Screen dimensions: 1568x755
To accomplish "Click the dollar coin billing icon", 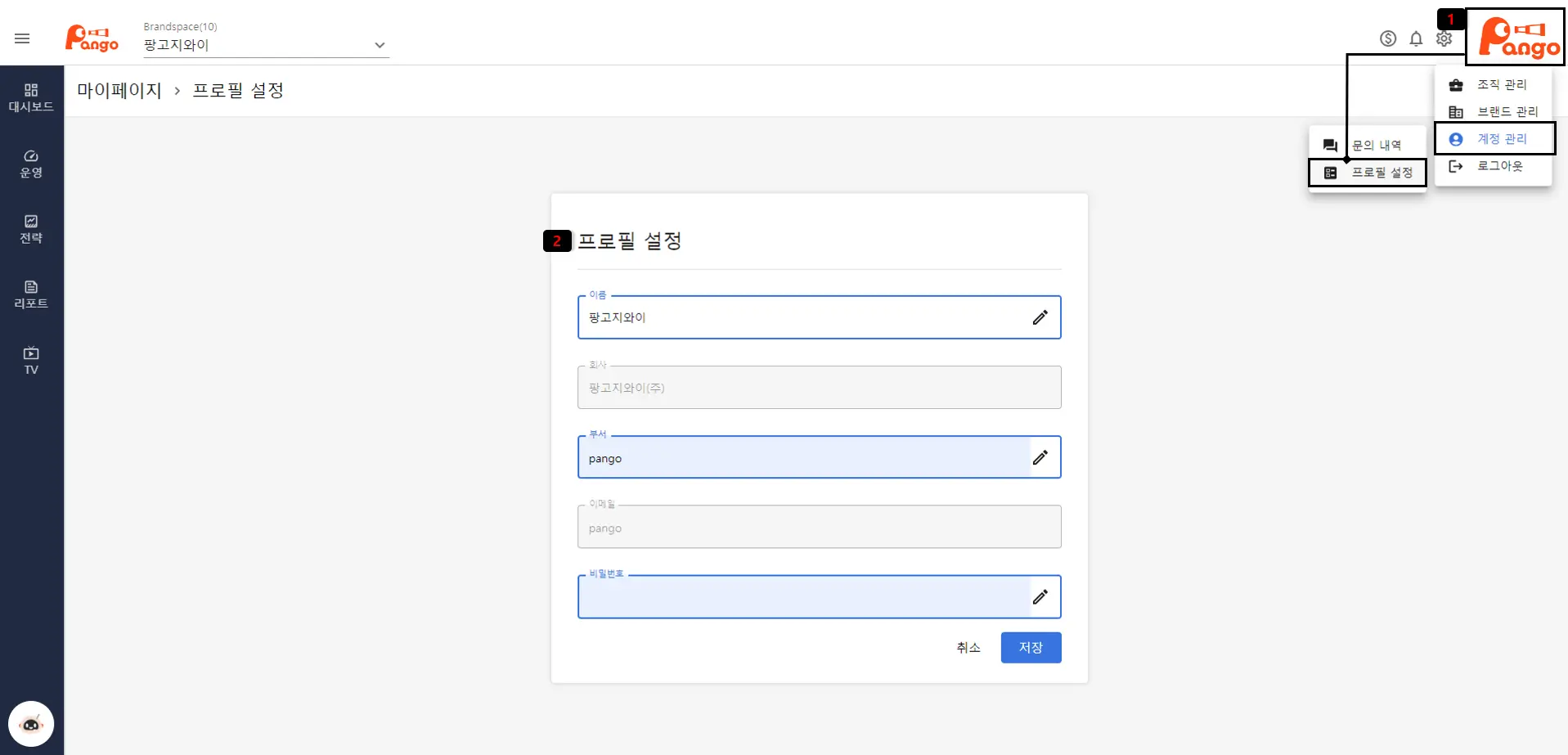I will [x=1388, y=38].
